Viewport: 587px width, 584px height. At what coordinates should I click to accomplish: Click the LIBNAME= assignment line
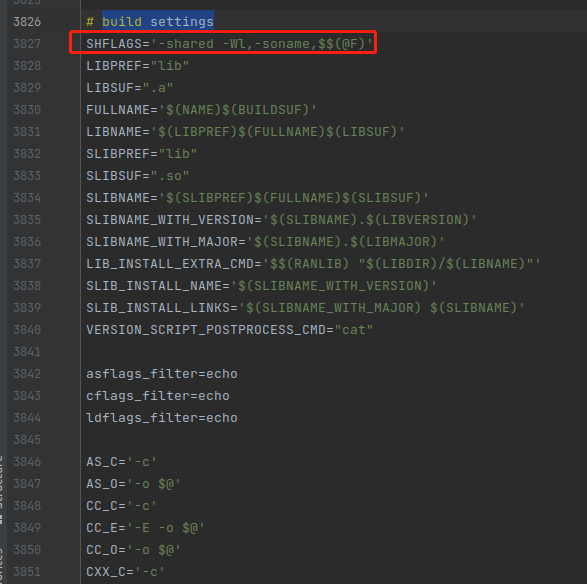coord(245,132)
